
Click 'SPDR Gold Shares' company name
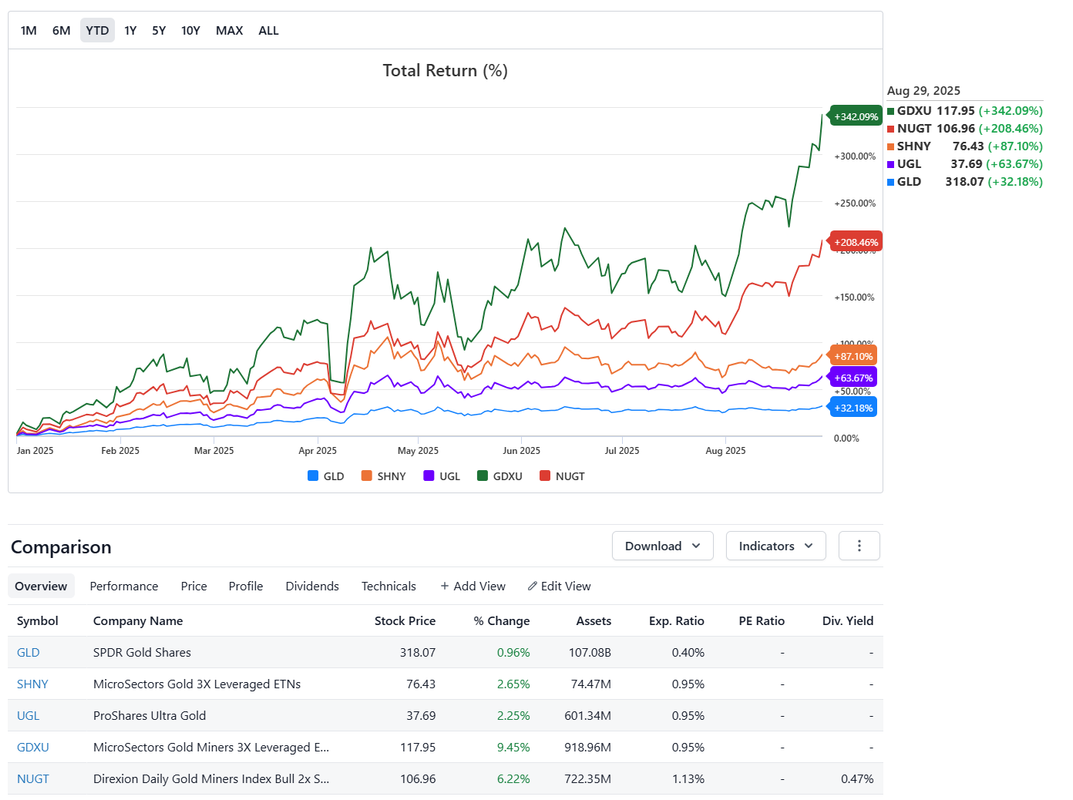pos(142,652)
